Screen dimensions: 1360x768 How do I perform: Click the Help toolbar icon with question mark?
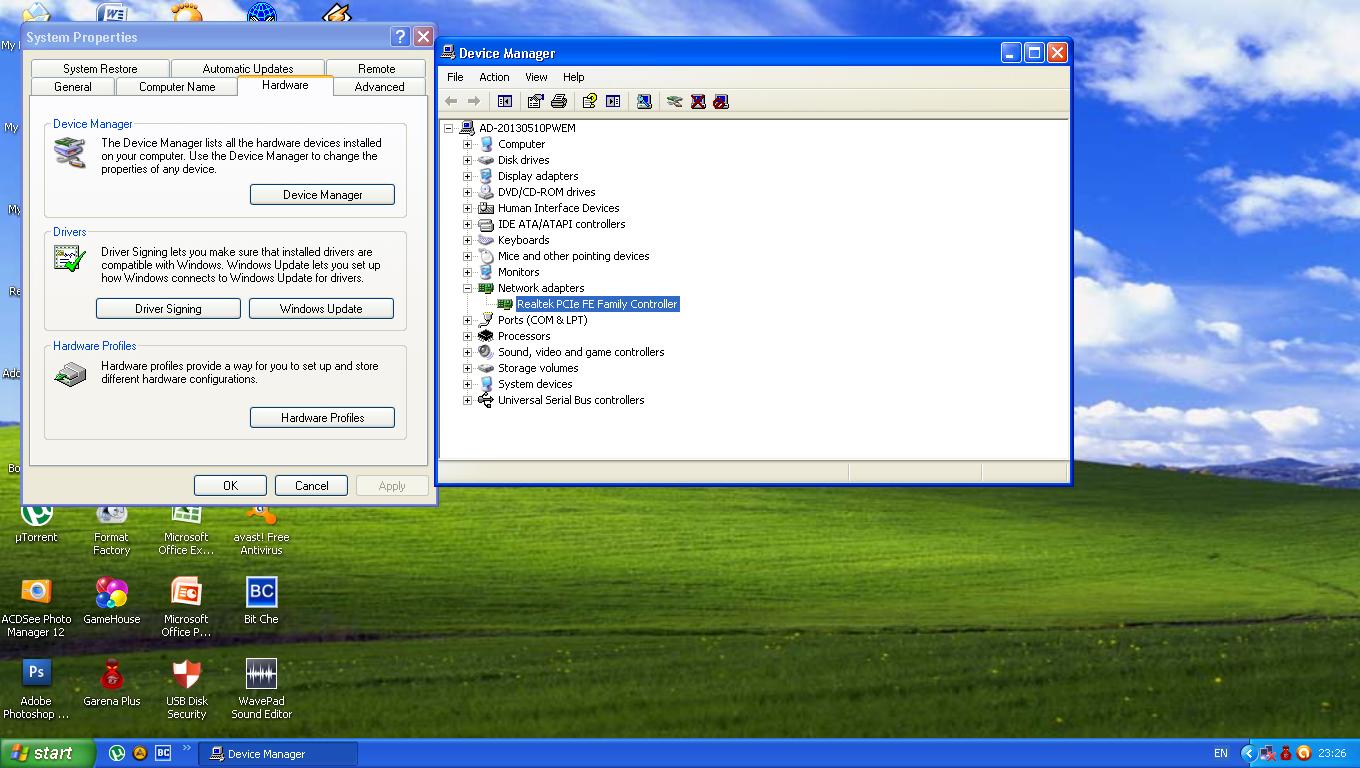589,101
